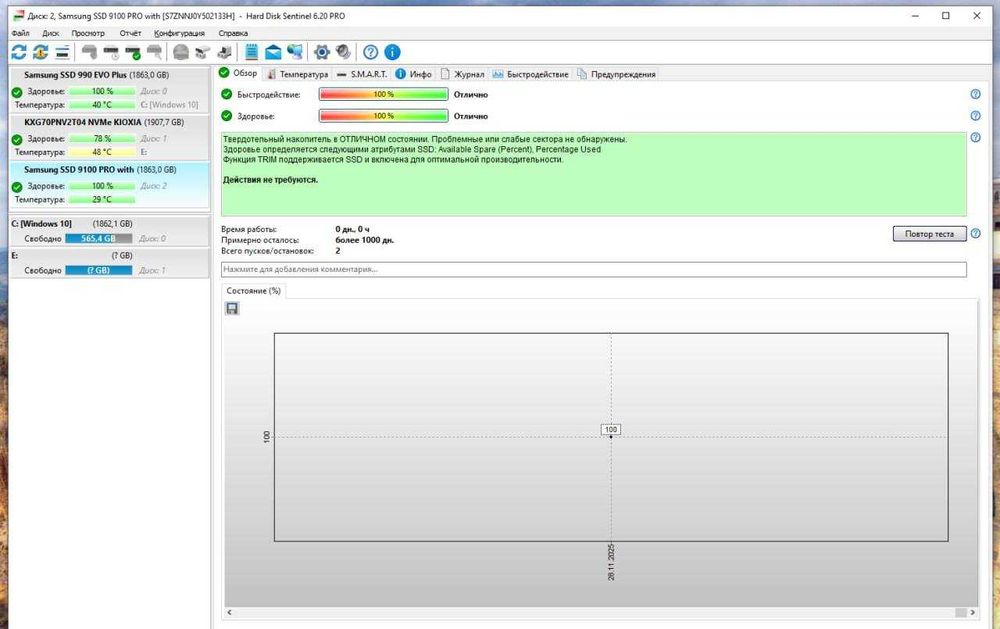The image size is (1000, 629).
Task: Click help icon beside Повтор теста button
Action: 975,233
